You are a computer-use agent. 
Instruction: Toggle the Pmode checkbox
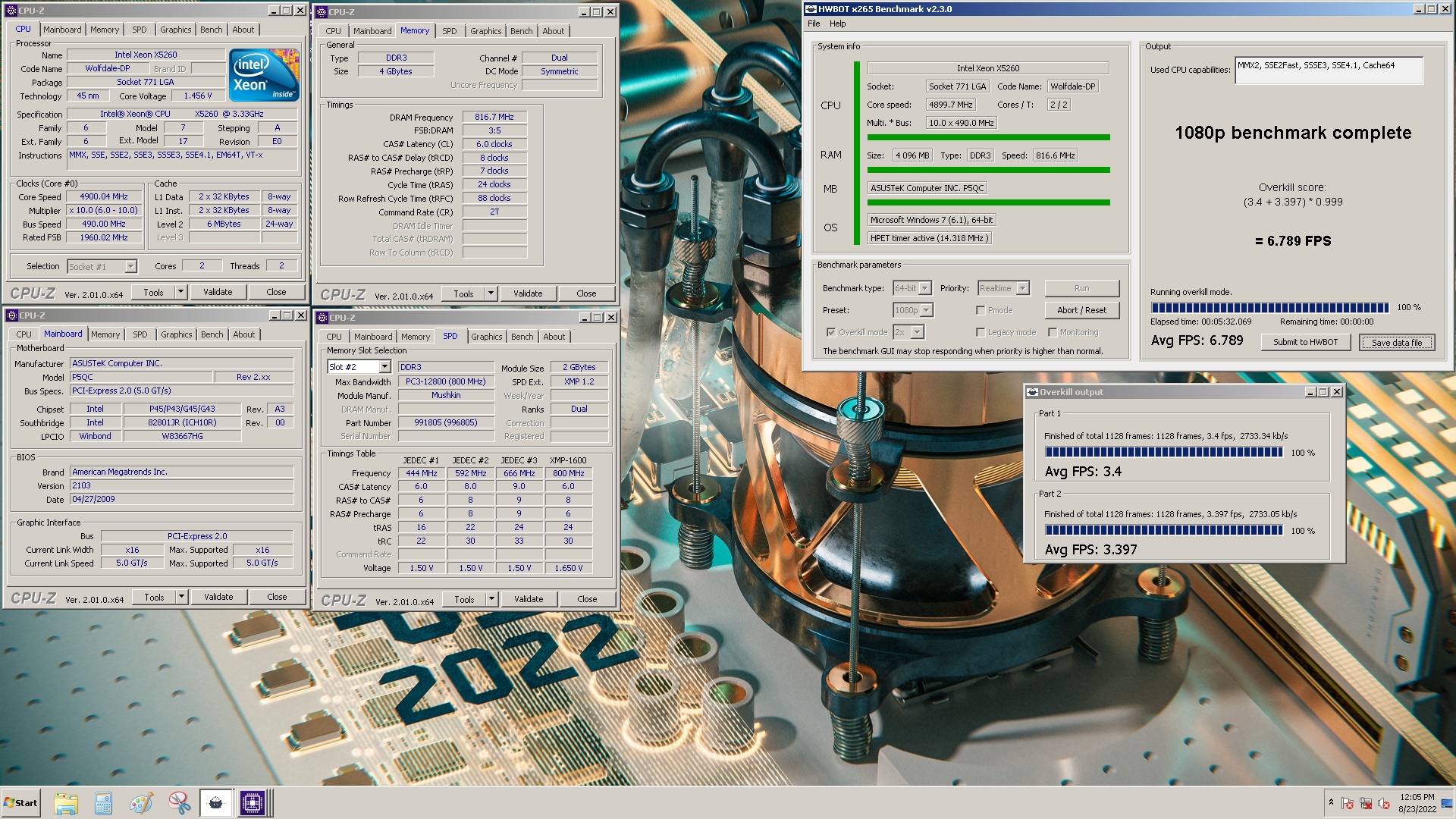[x=981, y=310]
